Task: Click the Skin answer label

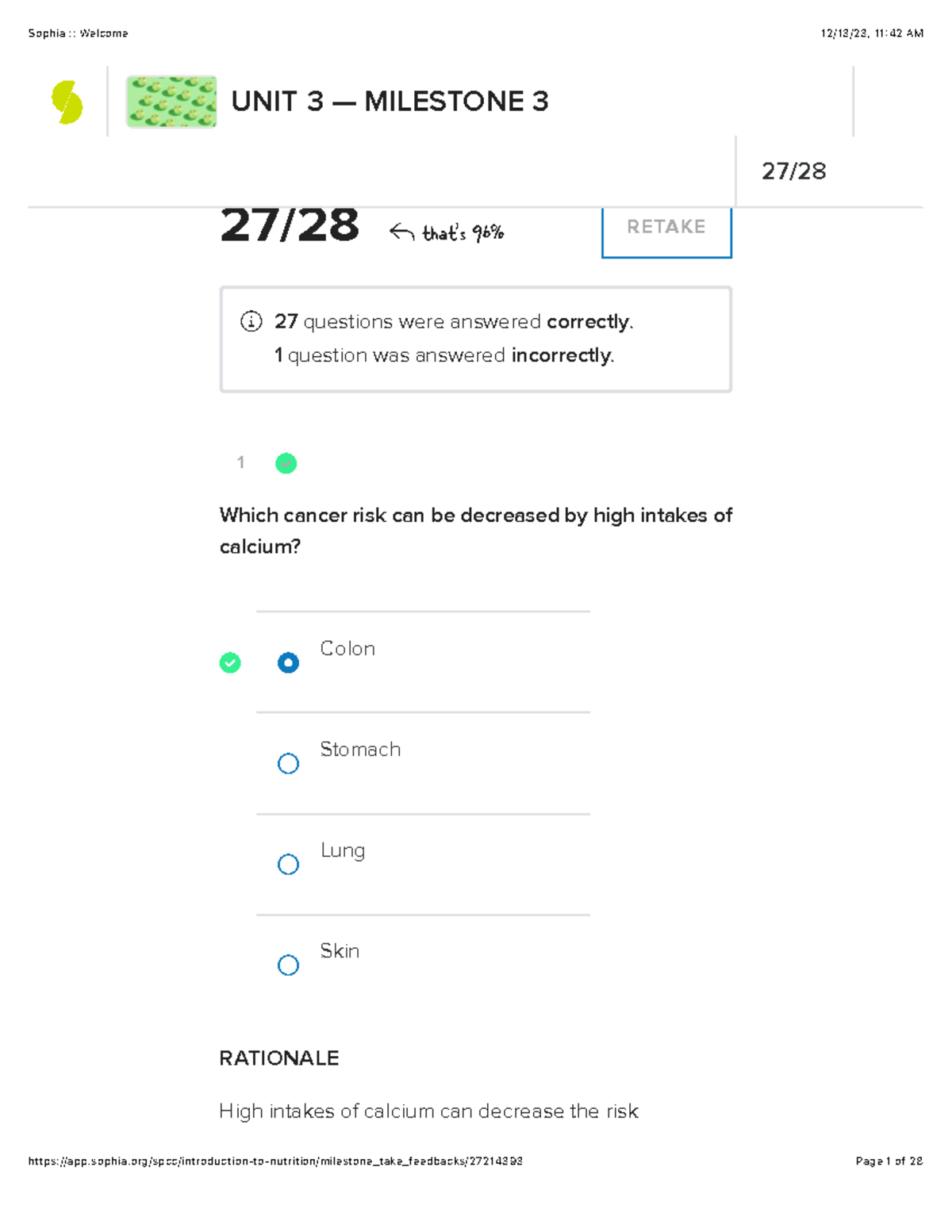Action: [340, 950]
